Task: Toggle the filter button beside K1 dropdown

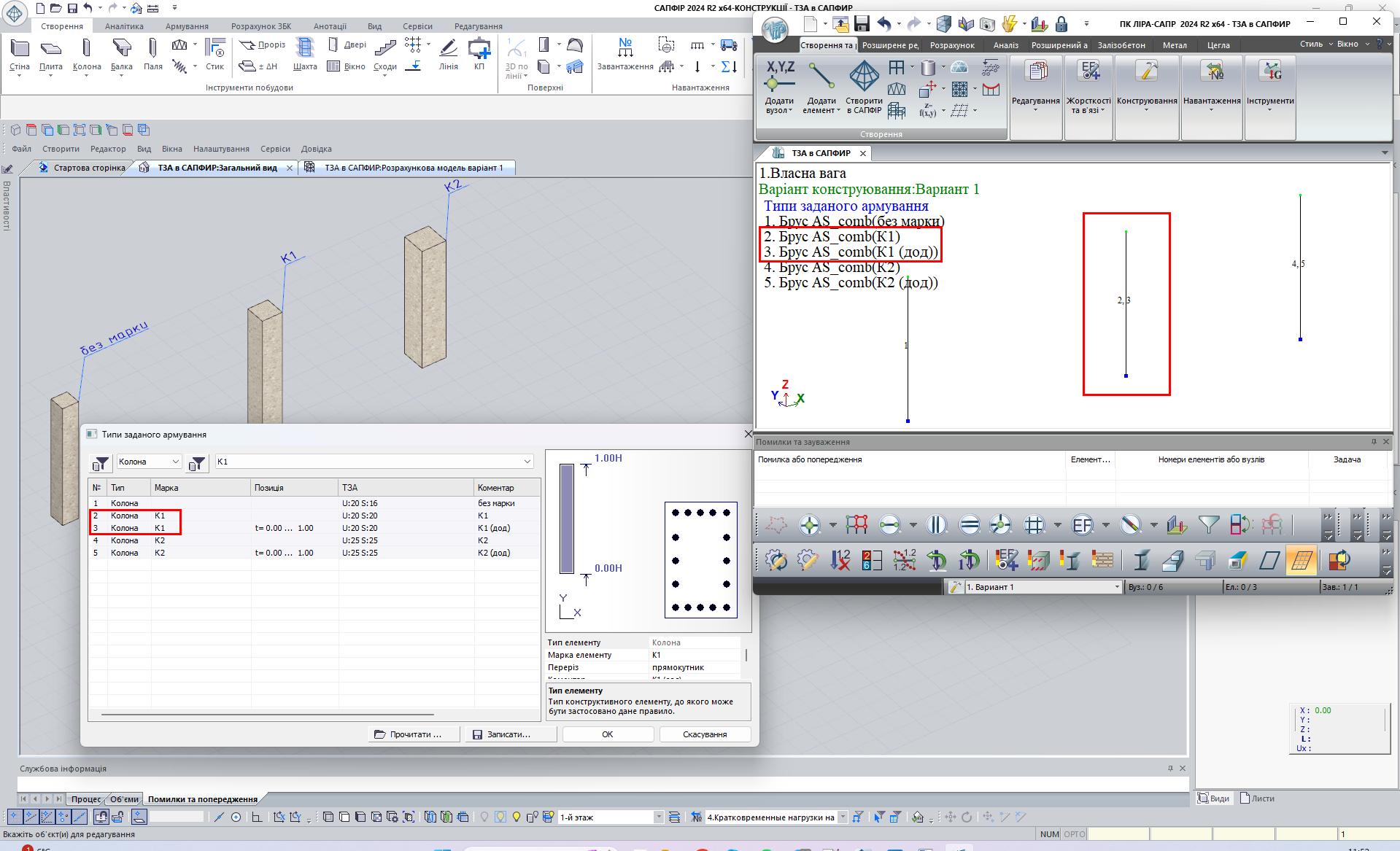Action: point(196,462)
